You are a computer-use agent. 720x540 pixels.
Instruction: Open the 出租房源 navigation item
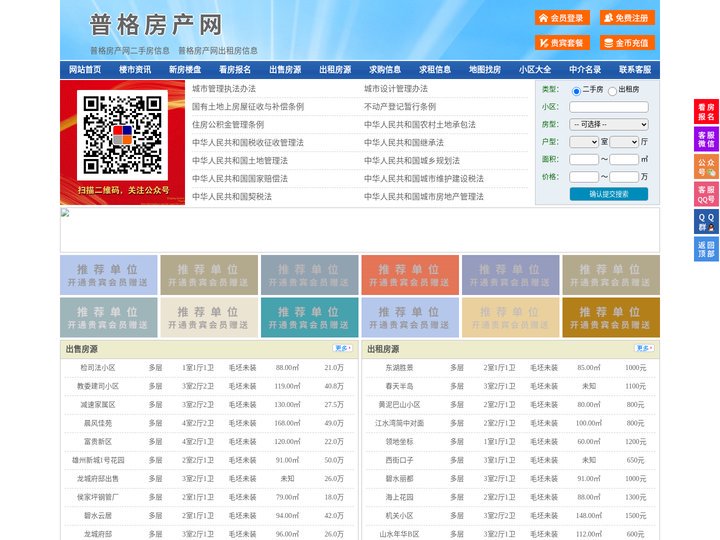point(335,70)
